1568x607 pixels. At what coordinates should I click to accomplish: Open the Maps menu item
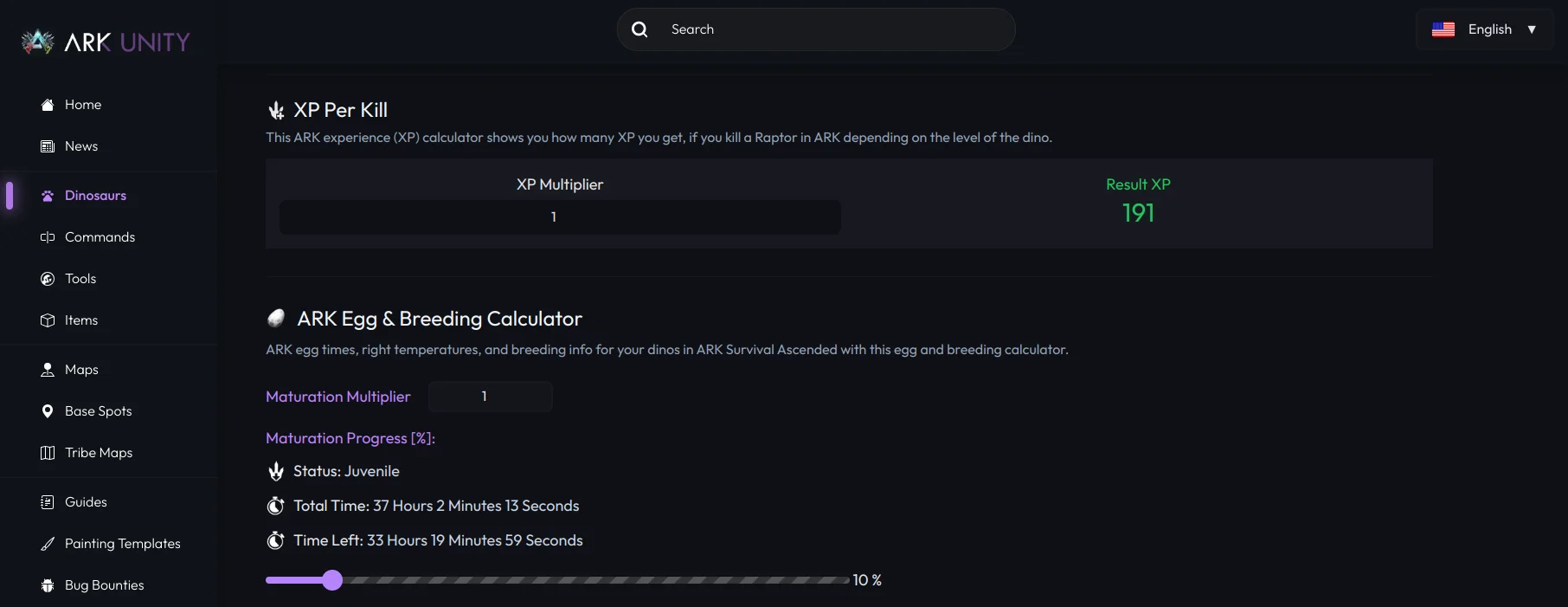(81, 370)
